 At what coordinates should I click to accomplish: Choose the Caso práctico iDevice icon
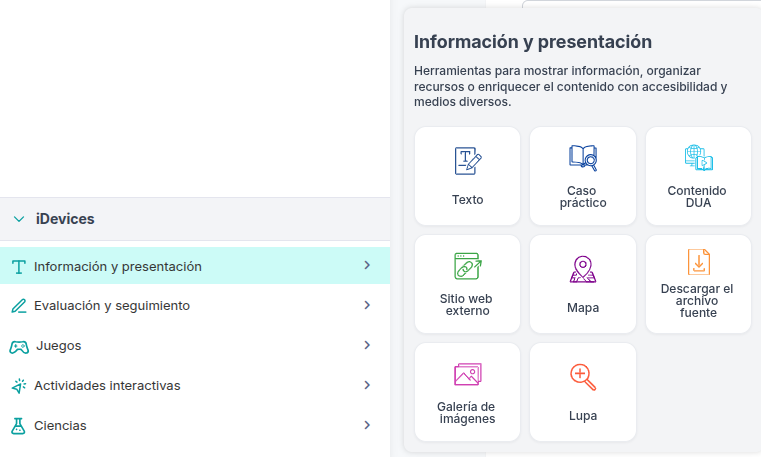583,158
